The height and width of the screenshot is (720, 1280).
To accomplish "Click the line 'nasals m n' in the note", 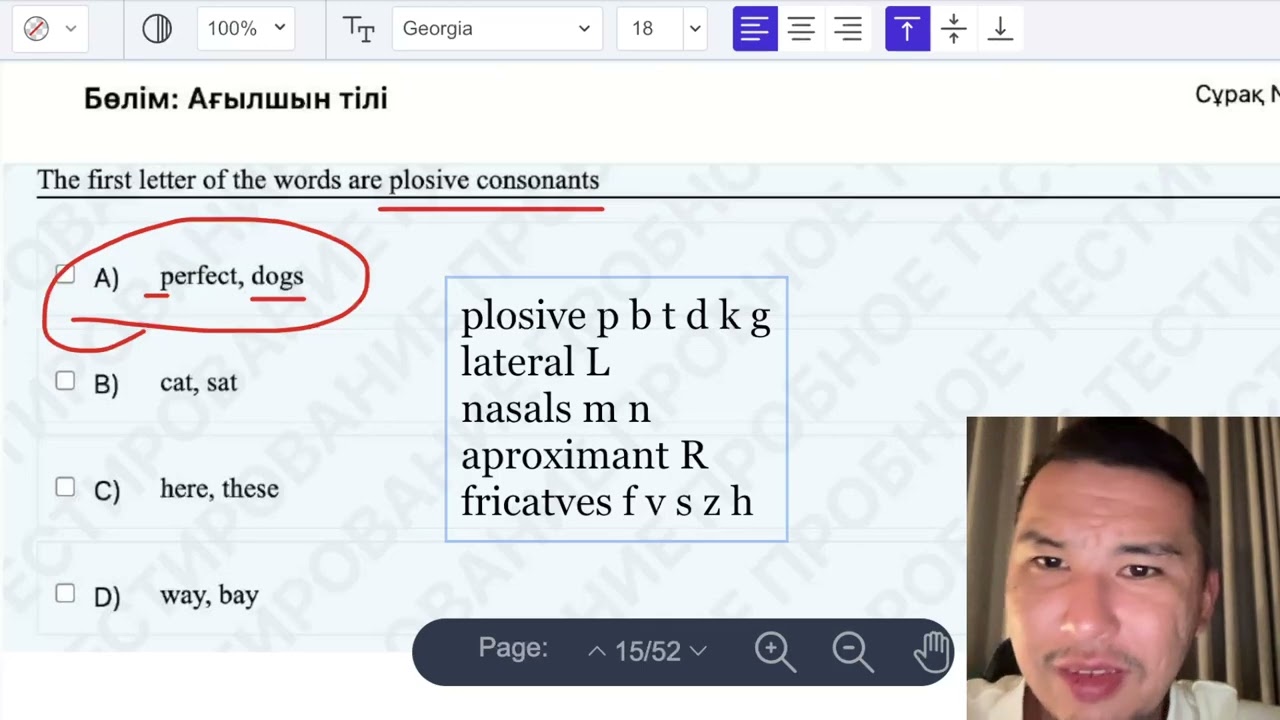I will pos(555,409).
